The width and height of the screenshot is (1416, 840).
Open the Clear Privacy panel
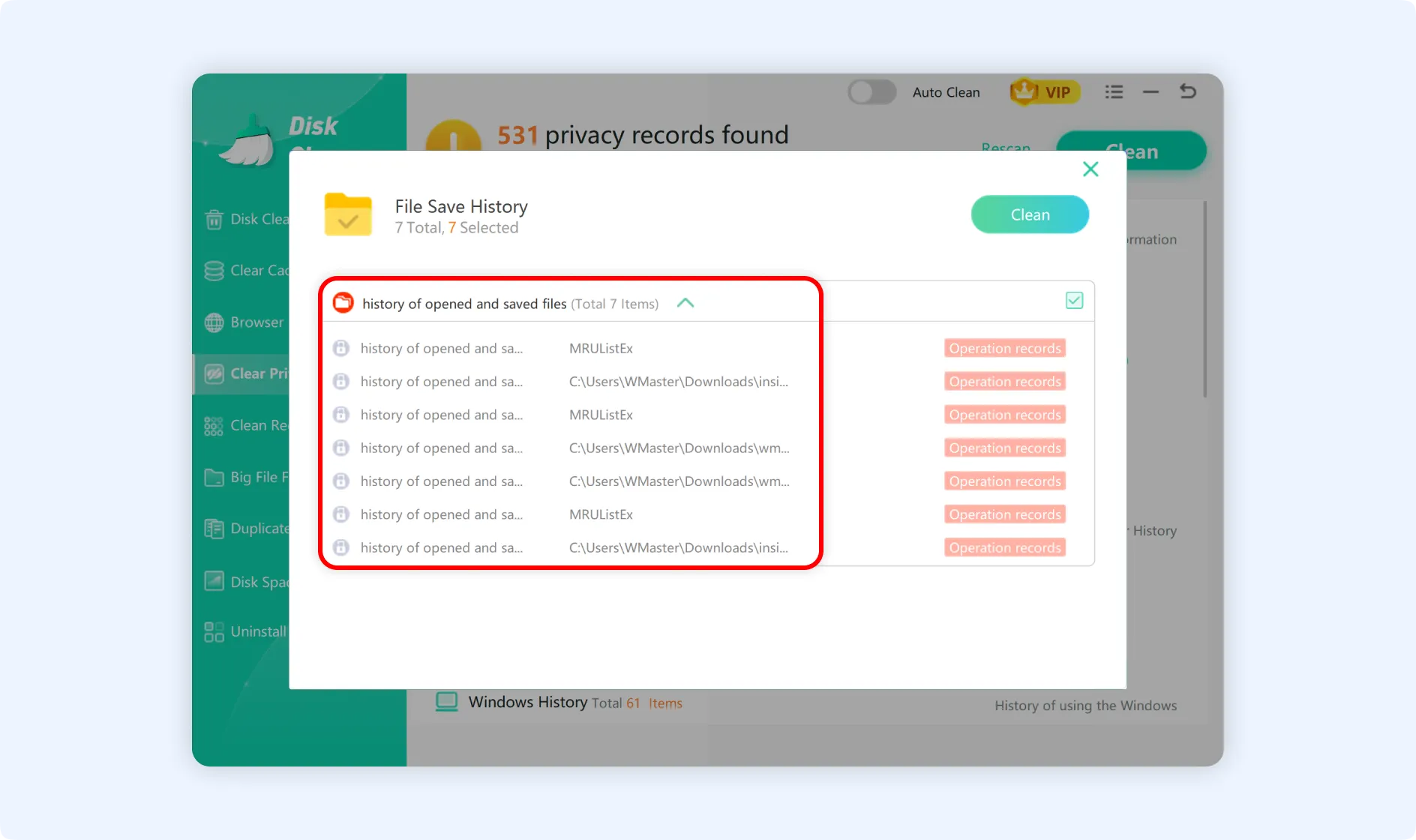[x=214, y=373]
